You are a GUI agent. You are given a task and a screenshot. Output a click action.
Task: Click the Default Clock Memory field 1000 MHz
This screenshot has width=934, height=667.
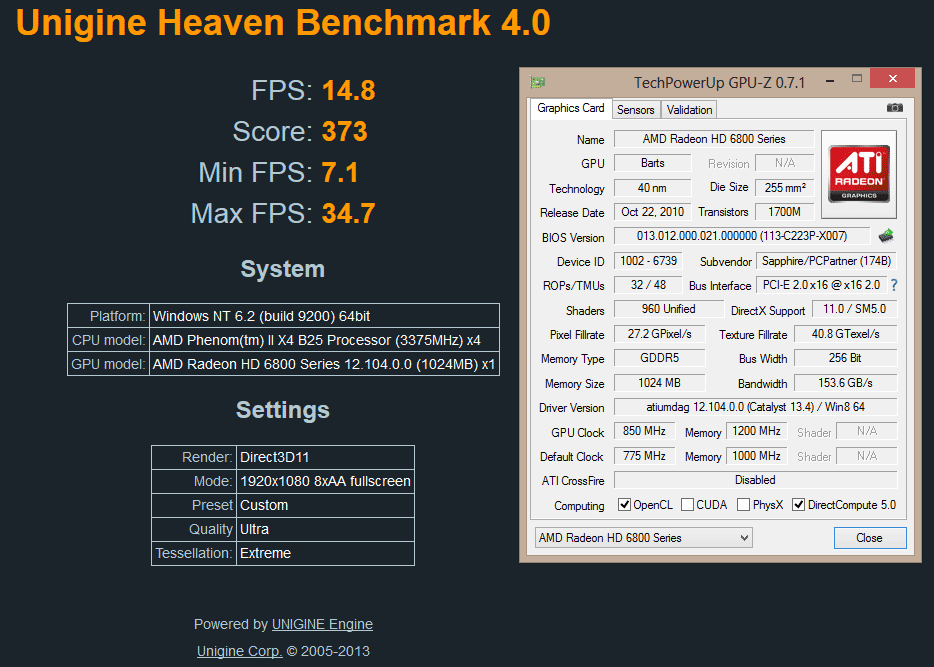point(756,456)
